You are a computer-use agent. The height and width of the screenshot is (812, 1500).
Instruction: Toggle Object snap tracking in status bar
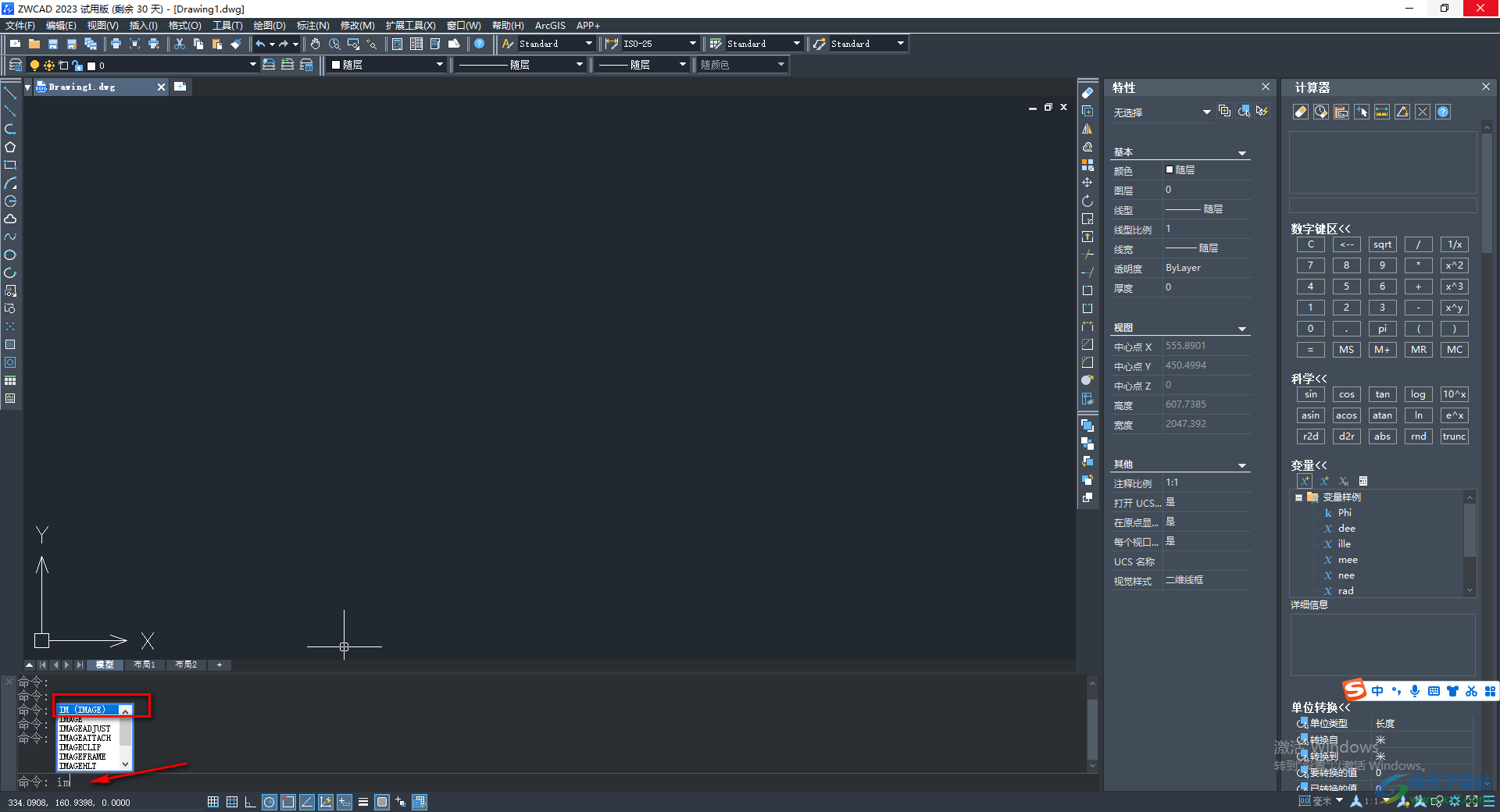tap(307, 802)
